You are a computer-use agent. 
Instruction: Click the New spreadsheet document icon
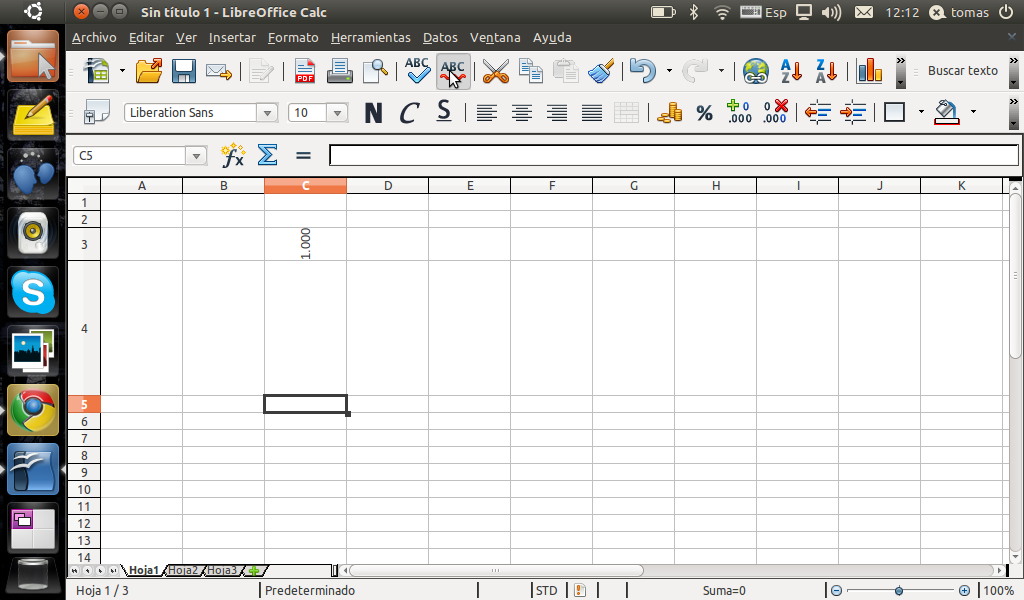click(97, 71)
